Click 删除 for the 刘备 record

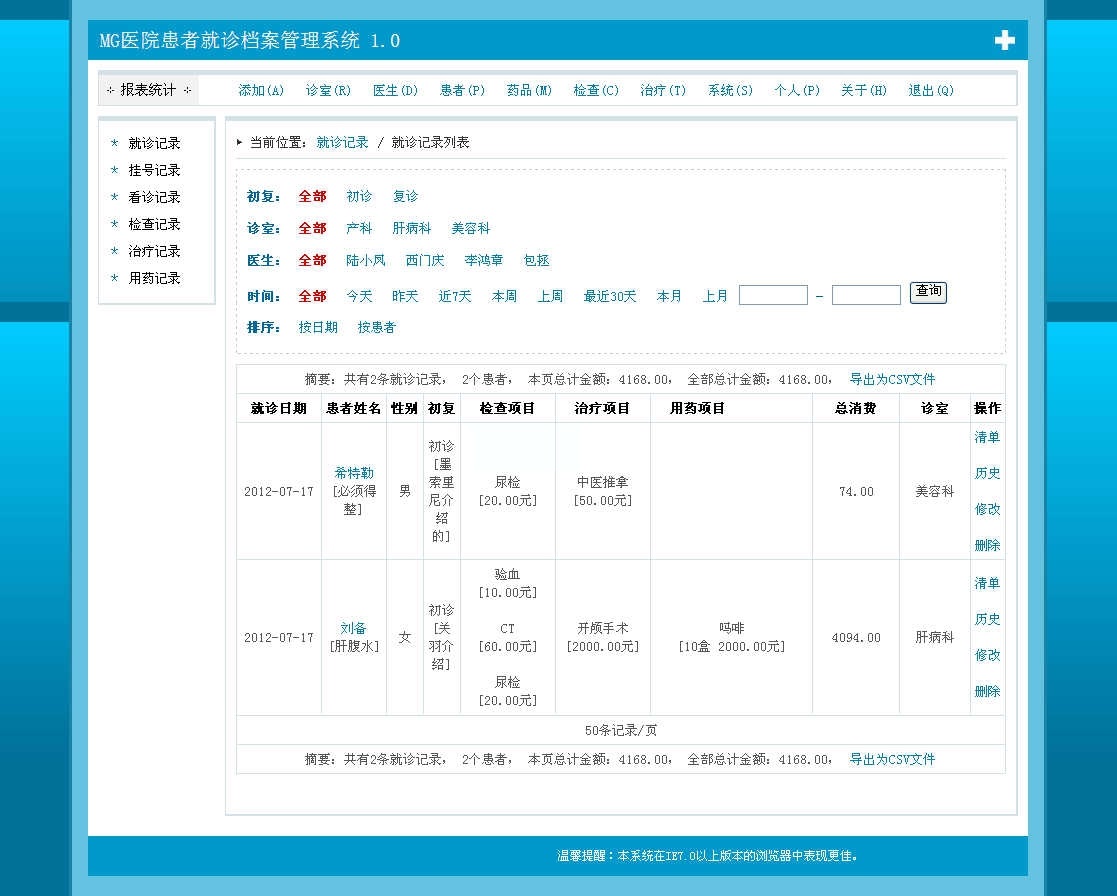pyautogui.click(x=987, y=691)
